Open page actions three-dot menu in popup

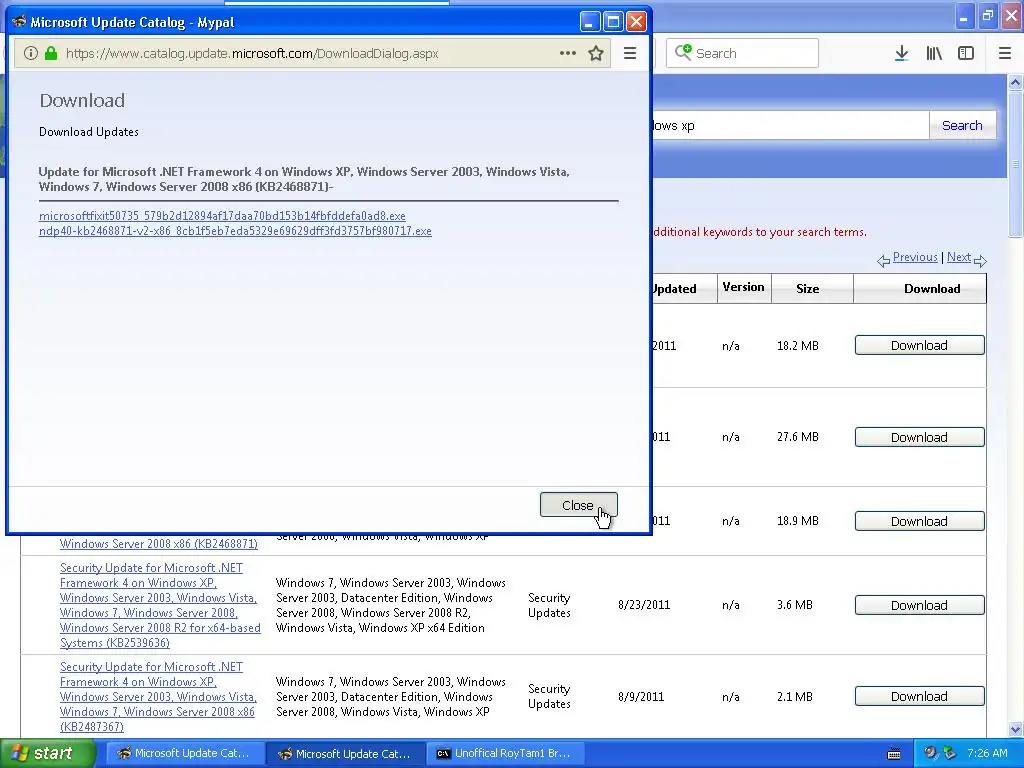(x=568, y=54)
